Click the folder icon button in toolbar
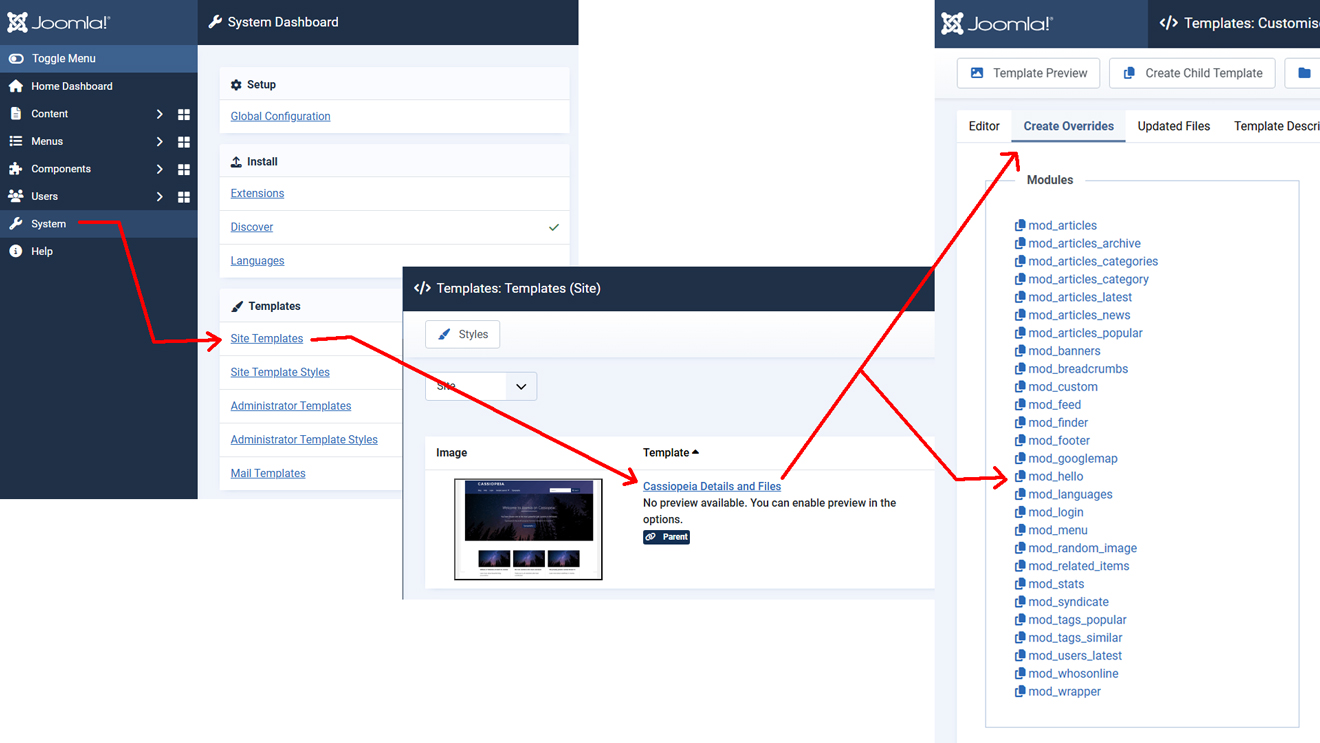Image resolution: width=1320 pixels, height=743 pixels. click(1304, 73)
